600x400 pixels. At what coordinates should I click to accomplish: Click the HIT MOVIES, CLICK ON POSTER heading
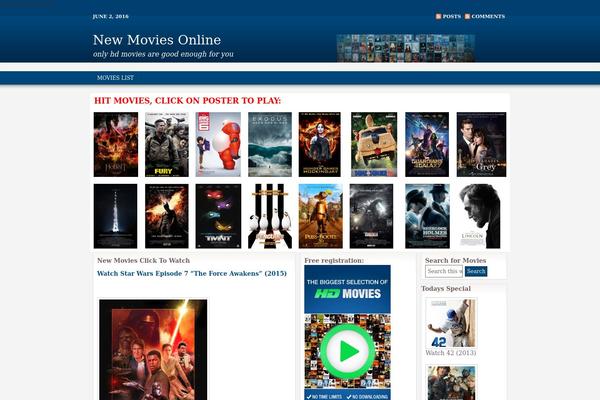pos(188,101)
